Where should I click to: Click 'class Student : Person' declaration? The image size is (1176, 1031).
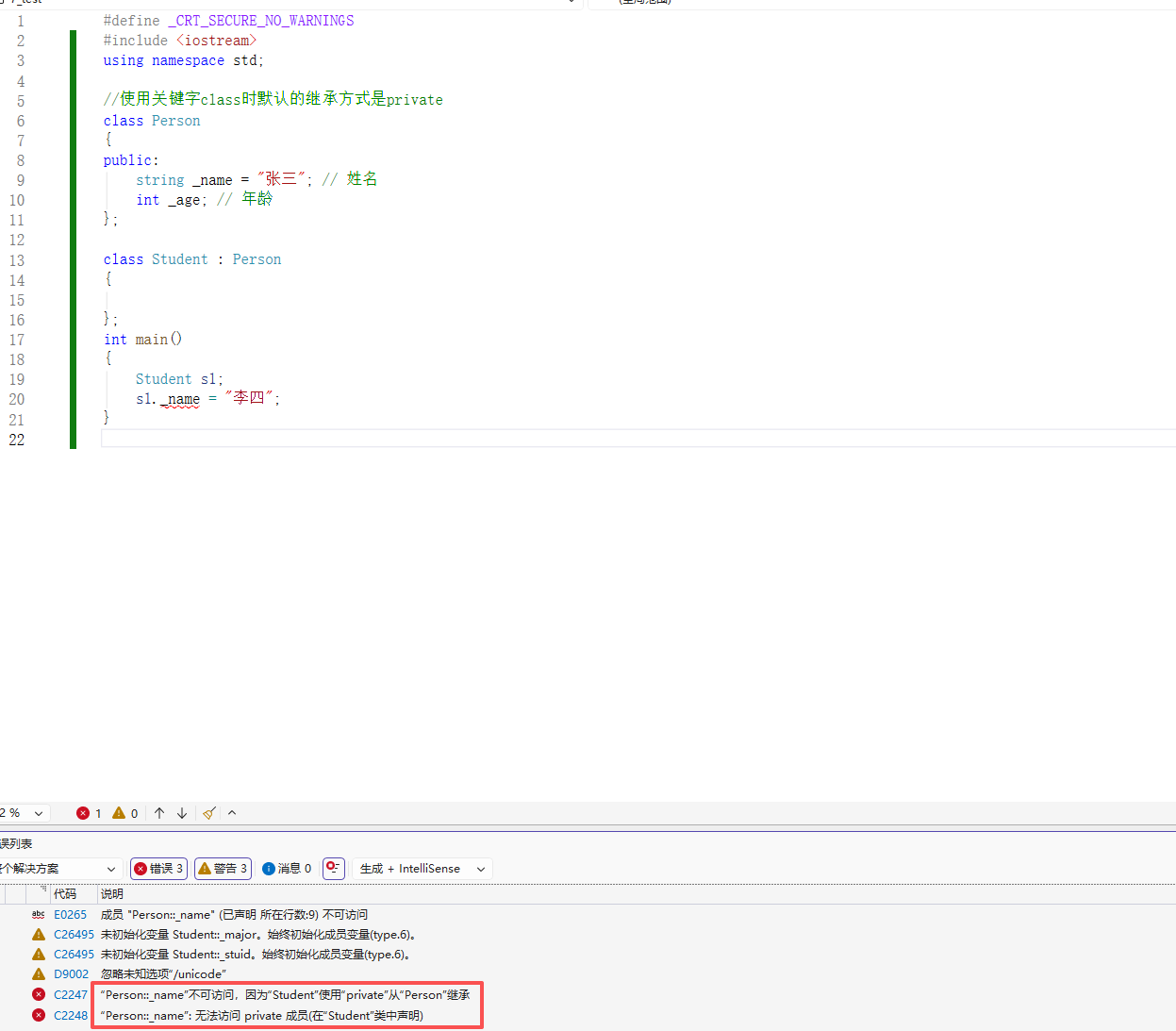pos(192,259)
